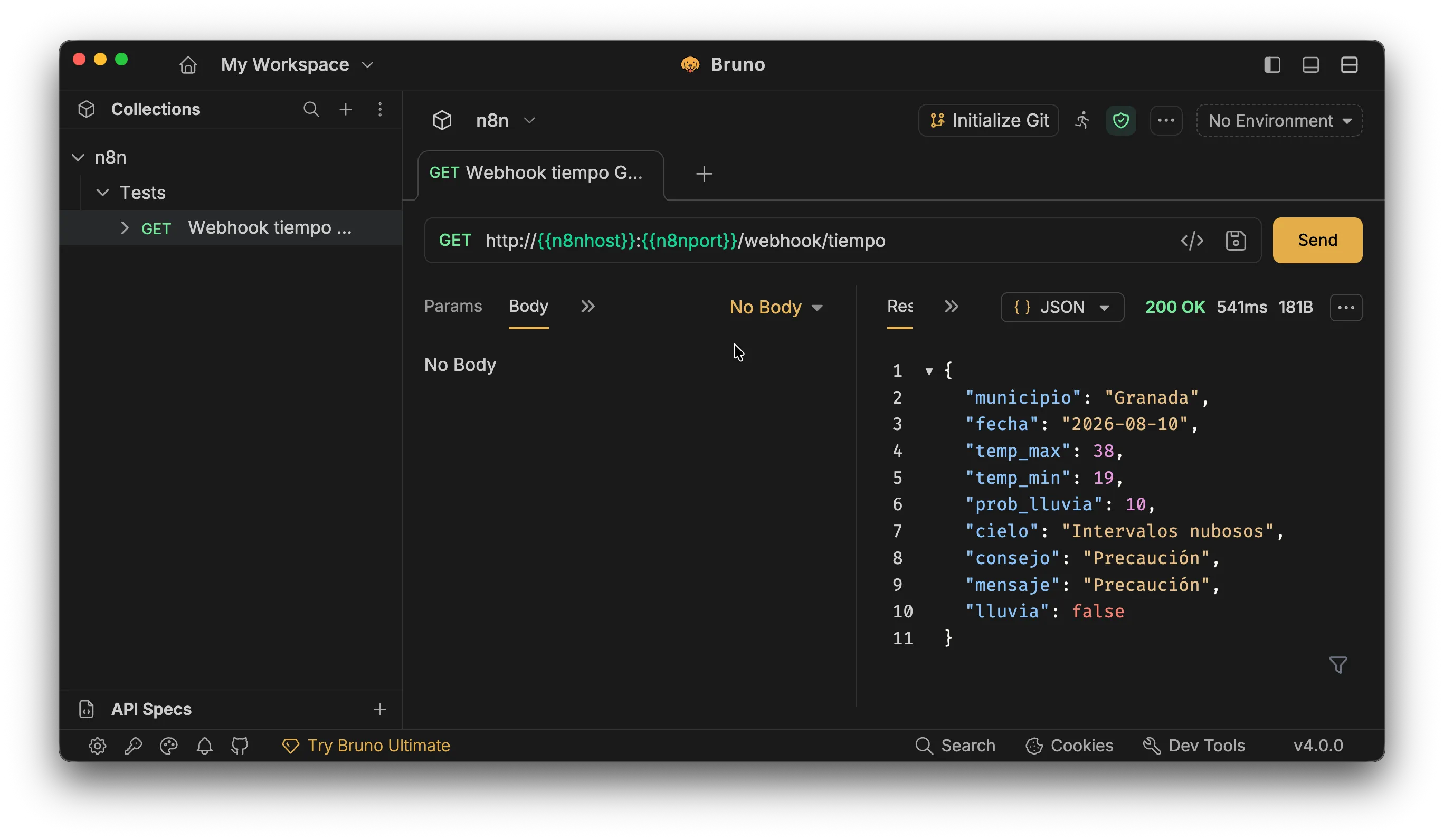The width and height of the screenshot is (1444, 840).
Task: Select the GET method in URL bar
Action: pos(455,240)
